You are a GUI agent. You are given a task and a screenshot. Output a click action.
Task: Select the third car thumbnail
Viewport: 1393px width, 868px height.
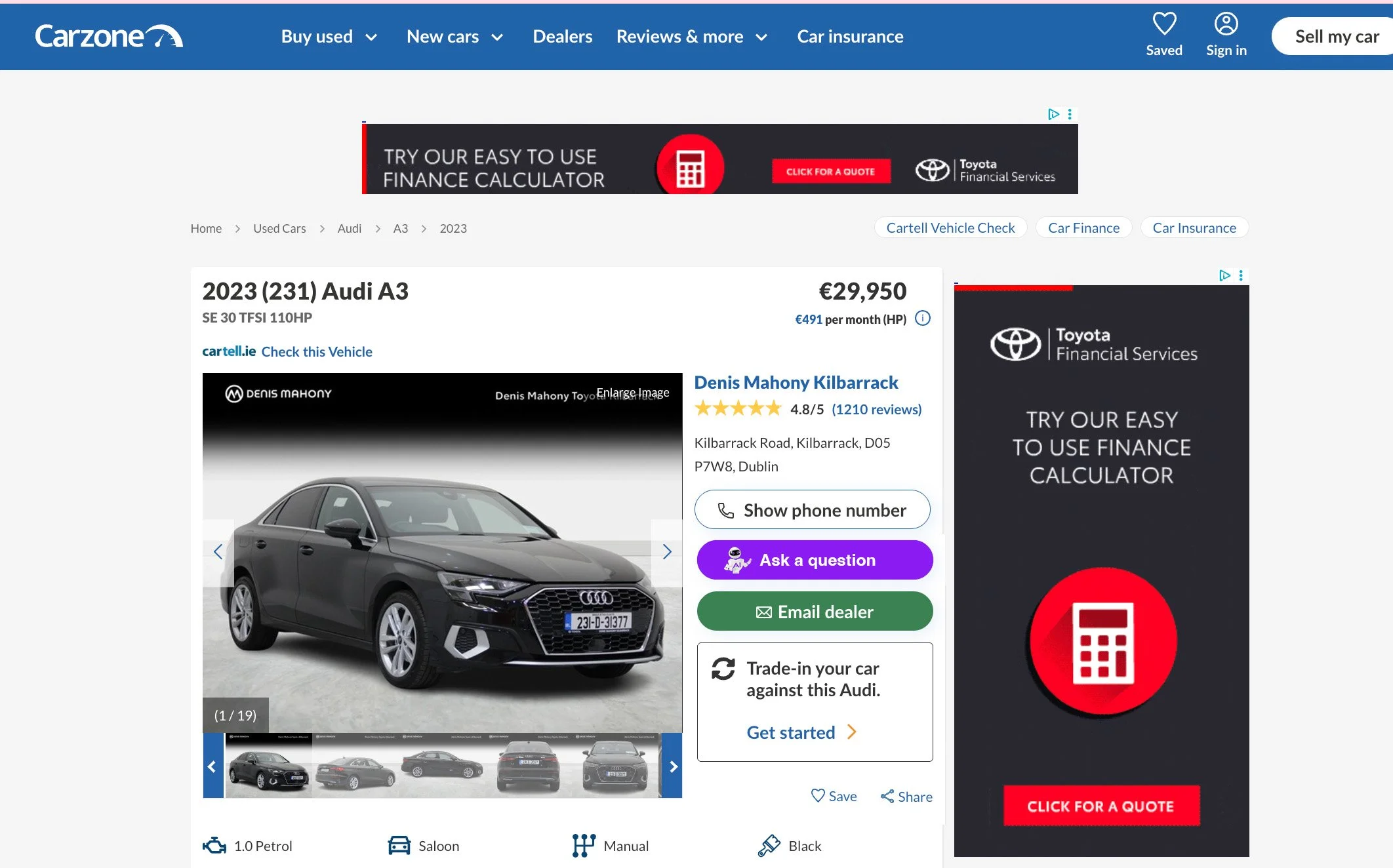click(x=443, y=766)
